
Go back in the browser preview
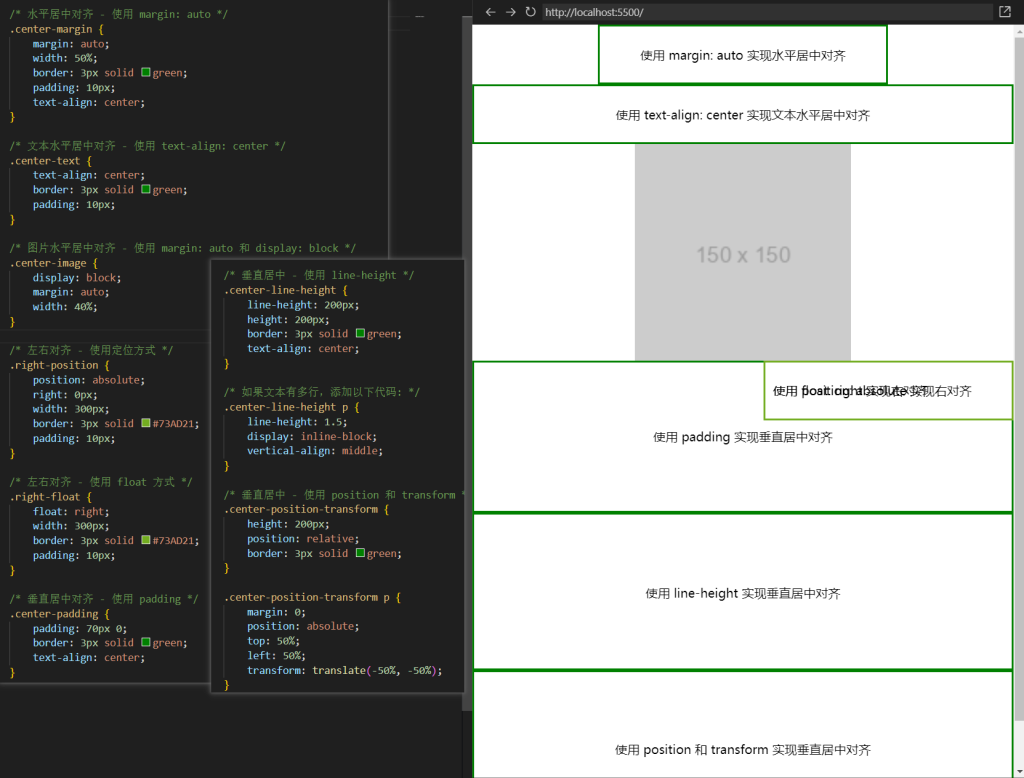click(x=490, y=12)
